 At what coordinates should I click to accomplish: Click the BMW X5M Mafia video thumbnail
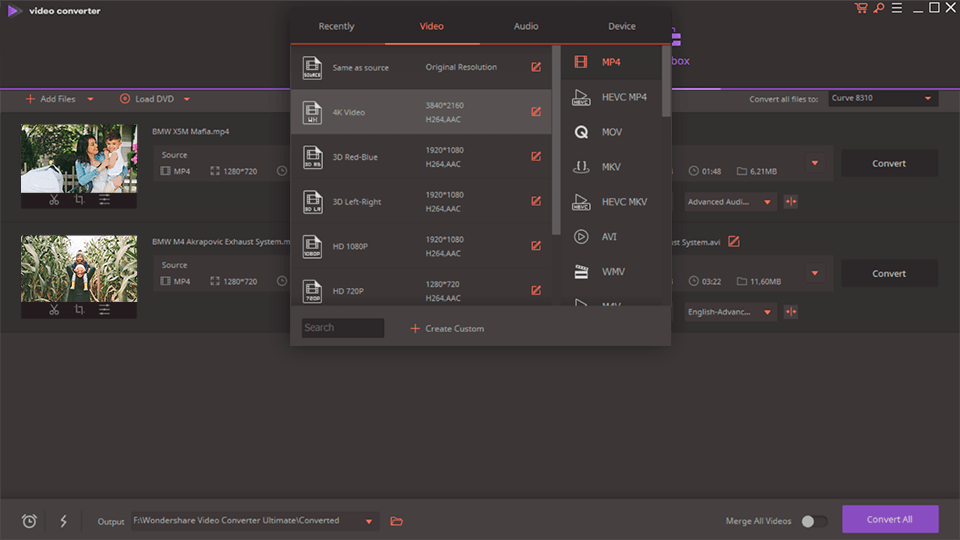[x=79, y=157]
